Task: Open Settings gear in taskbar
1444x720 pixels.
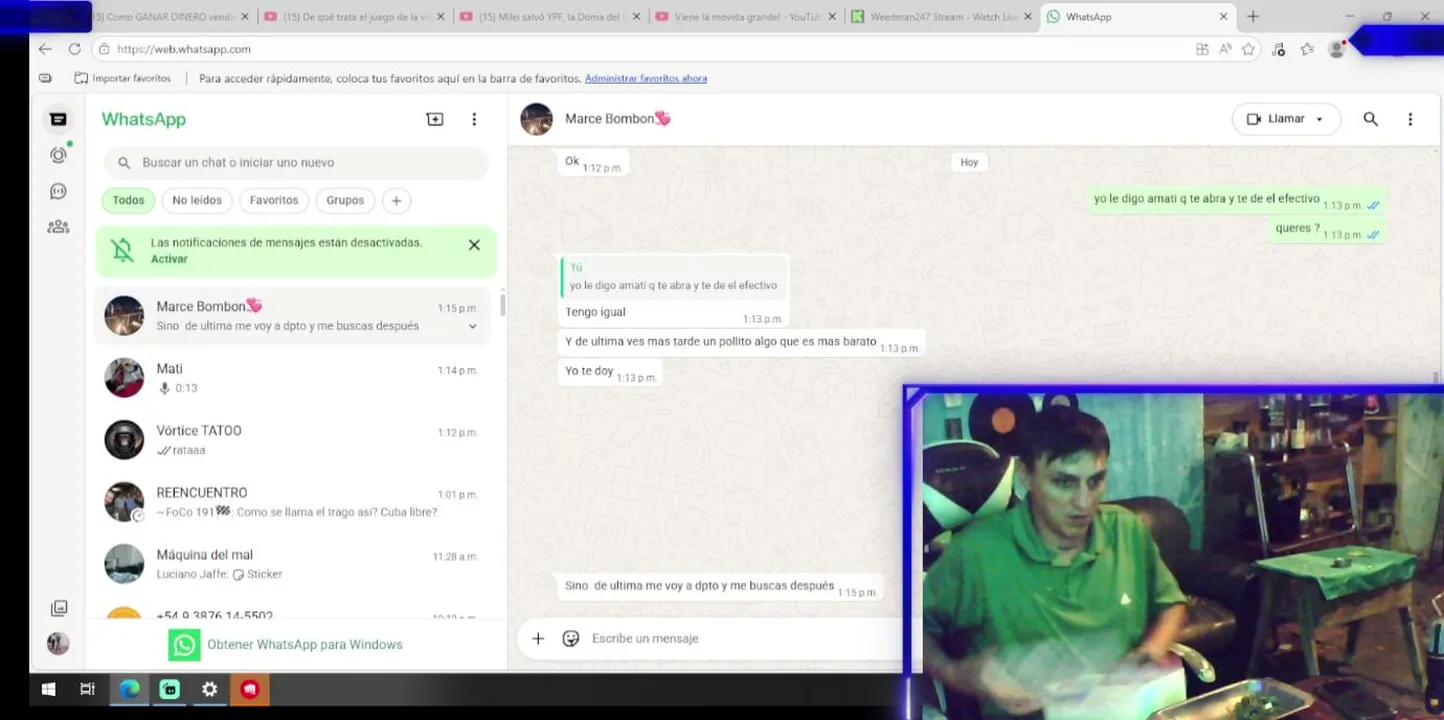Action: [209, 689]
